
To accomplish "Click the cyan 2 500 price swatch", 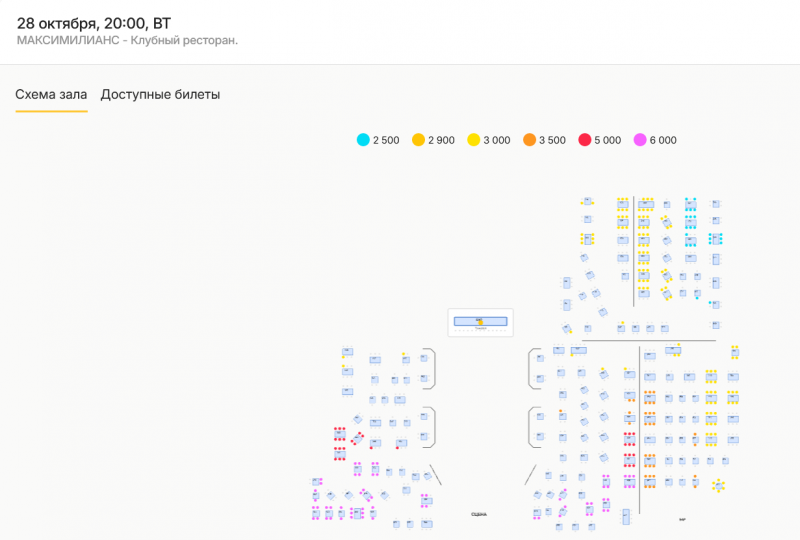I will tap(363, 140).
